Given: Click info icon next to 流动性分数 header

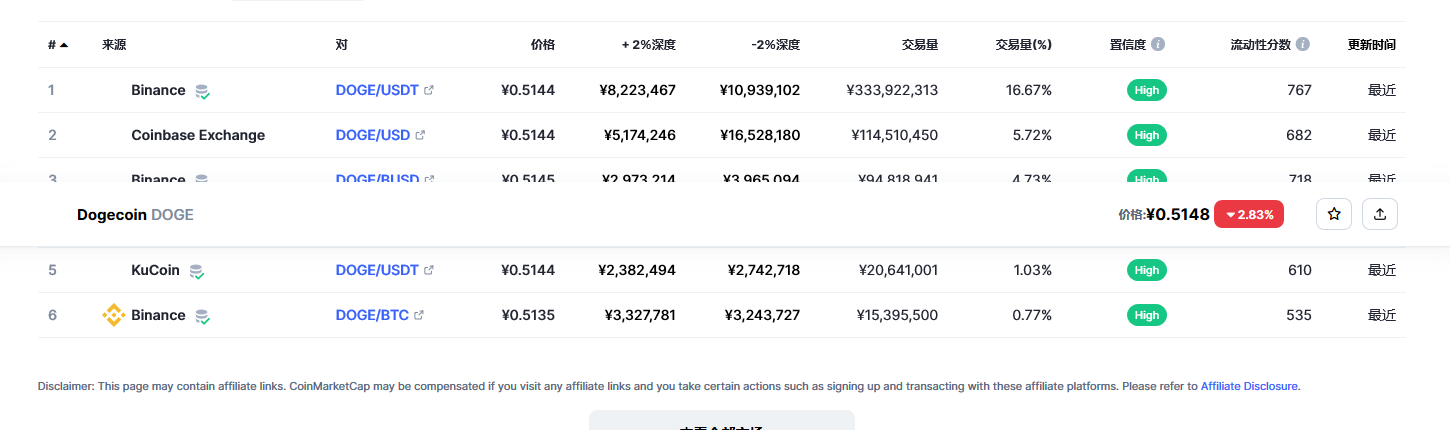Looking at the screenshot, I should 1303,45.
